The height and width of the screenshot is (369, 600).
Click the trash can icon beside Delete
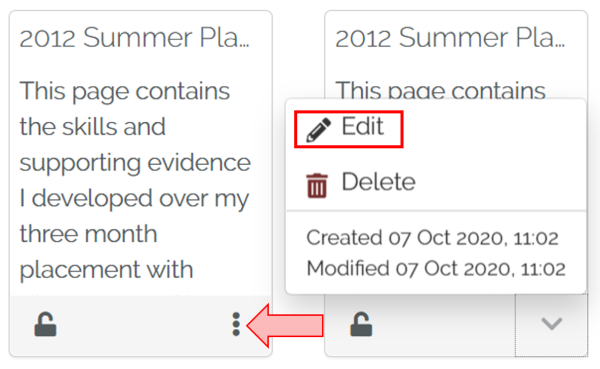[317, 186]
